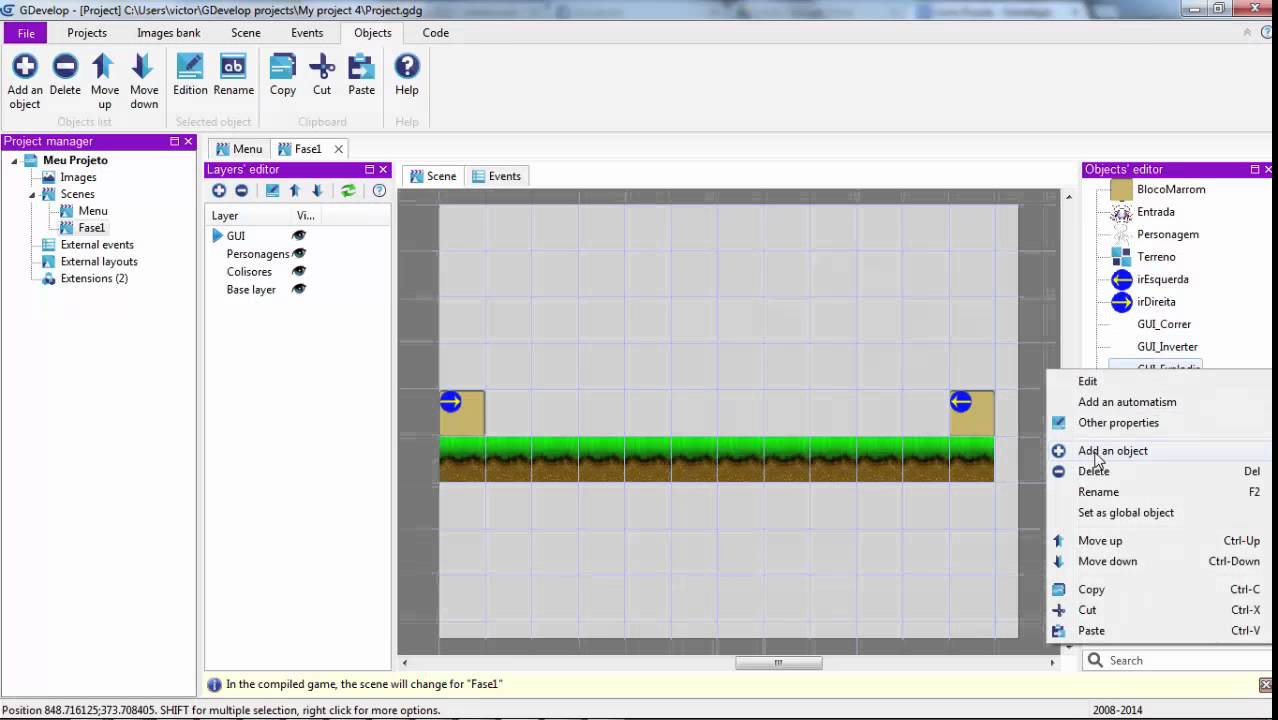Screen dimensions: 1278x720
Task: Switch to the Code ribbon tab
Action: tap(436, 33)
